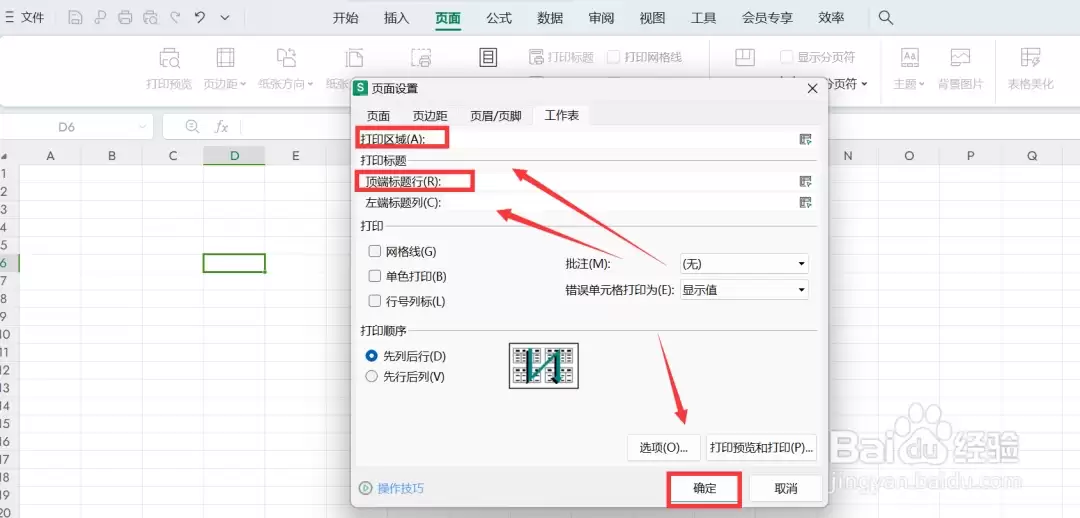Click the print icon in the quick access bar
Viewport: 1080px width, 518px height.
(x=125, y=18)
